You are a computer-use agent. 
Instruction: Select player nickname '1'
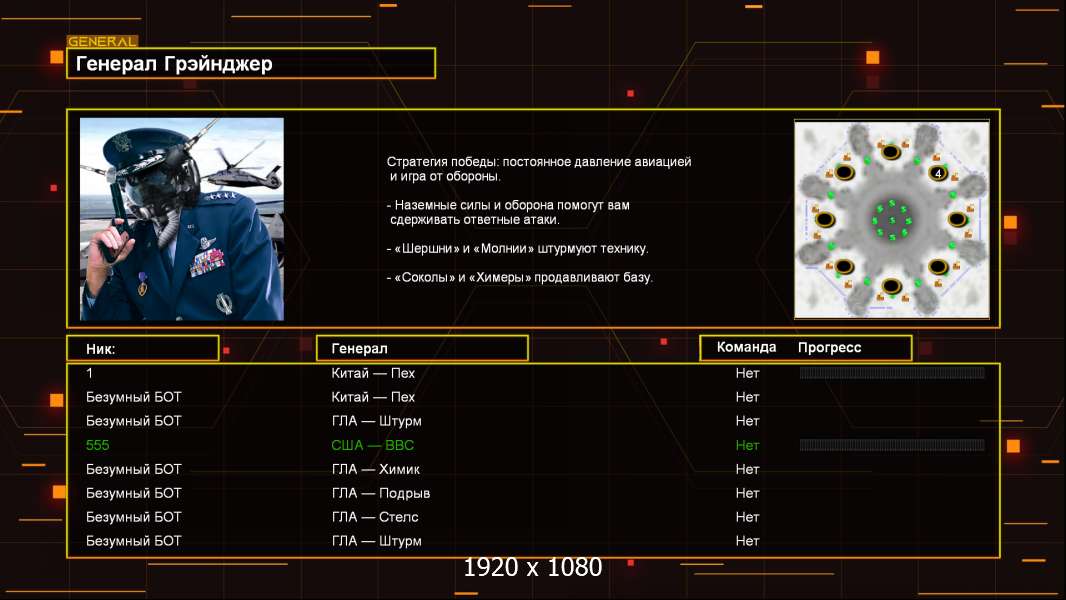(x=90, y=373)
